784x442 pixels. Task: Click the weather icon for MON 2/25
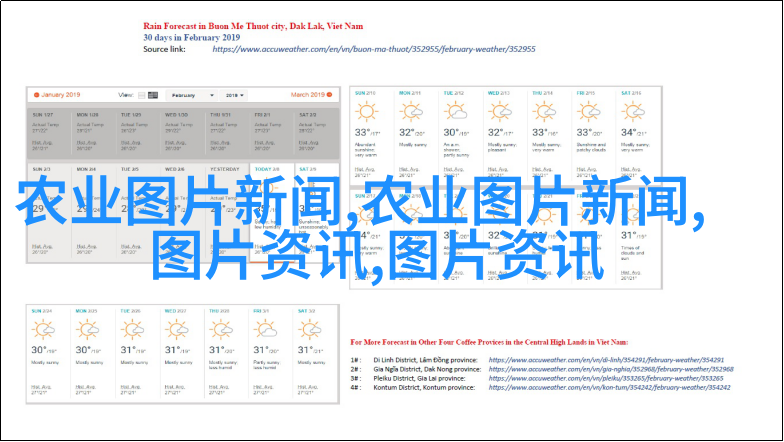click(x=88, y=330)
